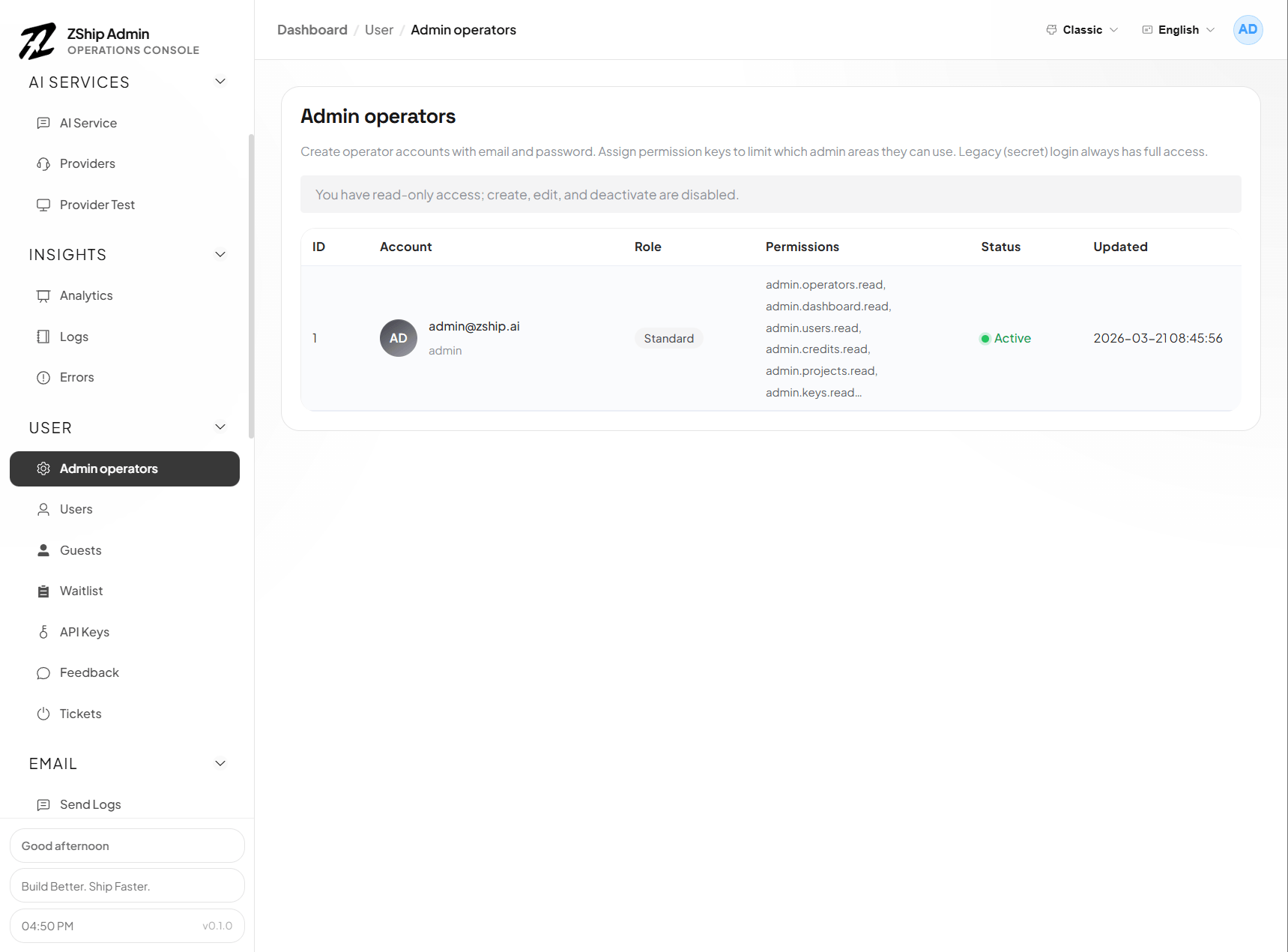Viewport: 1288px width, 952px height.
Task: Click the Feedback speech bubble icon
Action: click(43, 673)
